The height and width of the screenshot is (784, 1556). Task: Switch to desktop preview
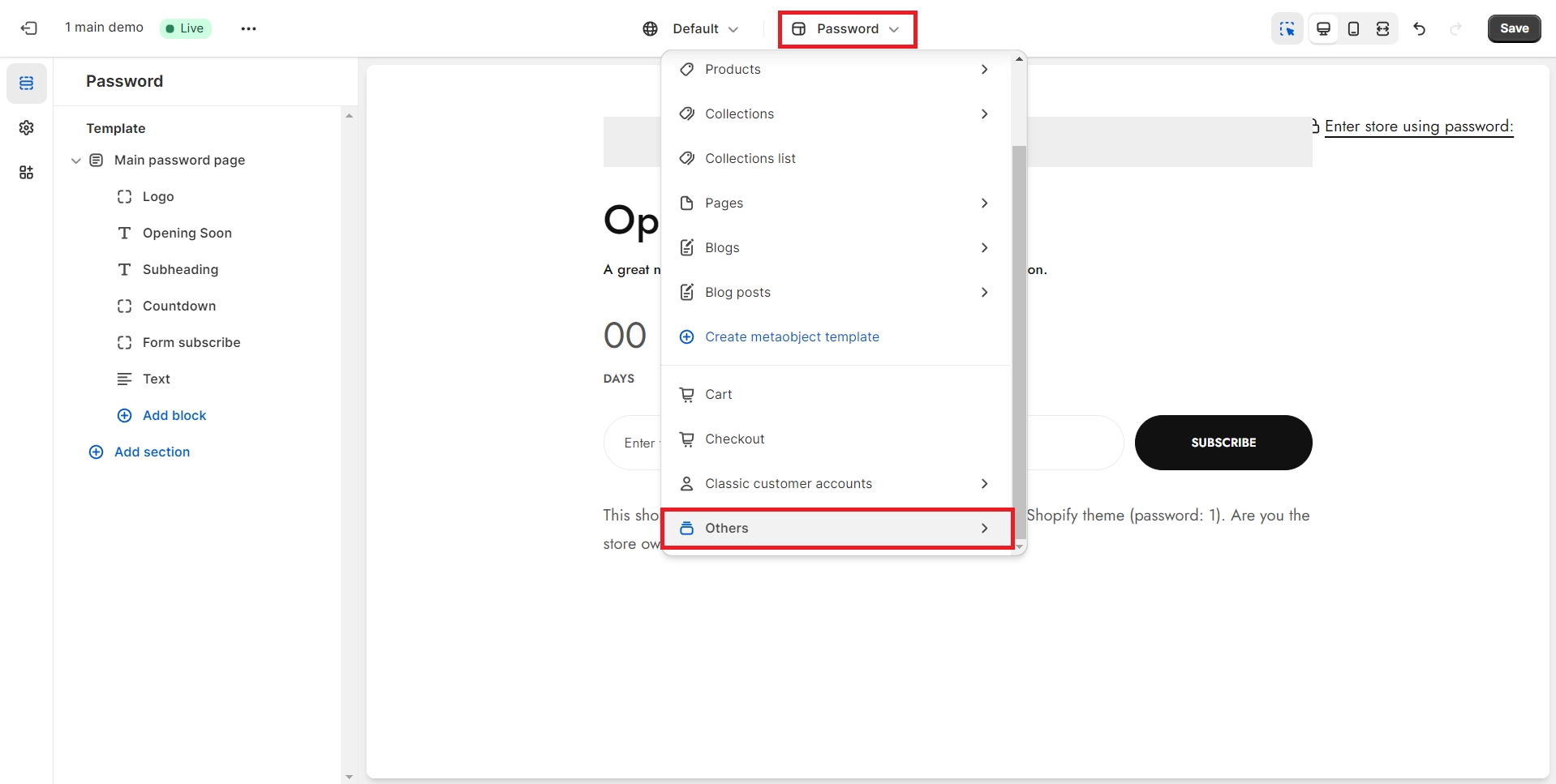tap(1323, 28)
